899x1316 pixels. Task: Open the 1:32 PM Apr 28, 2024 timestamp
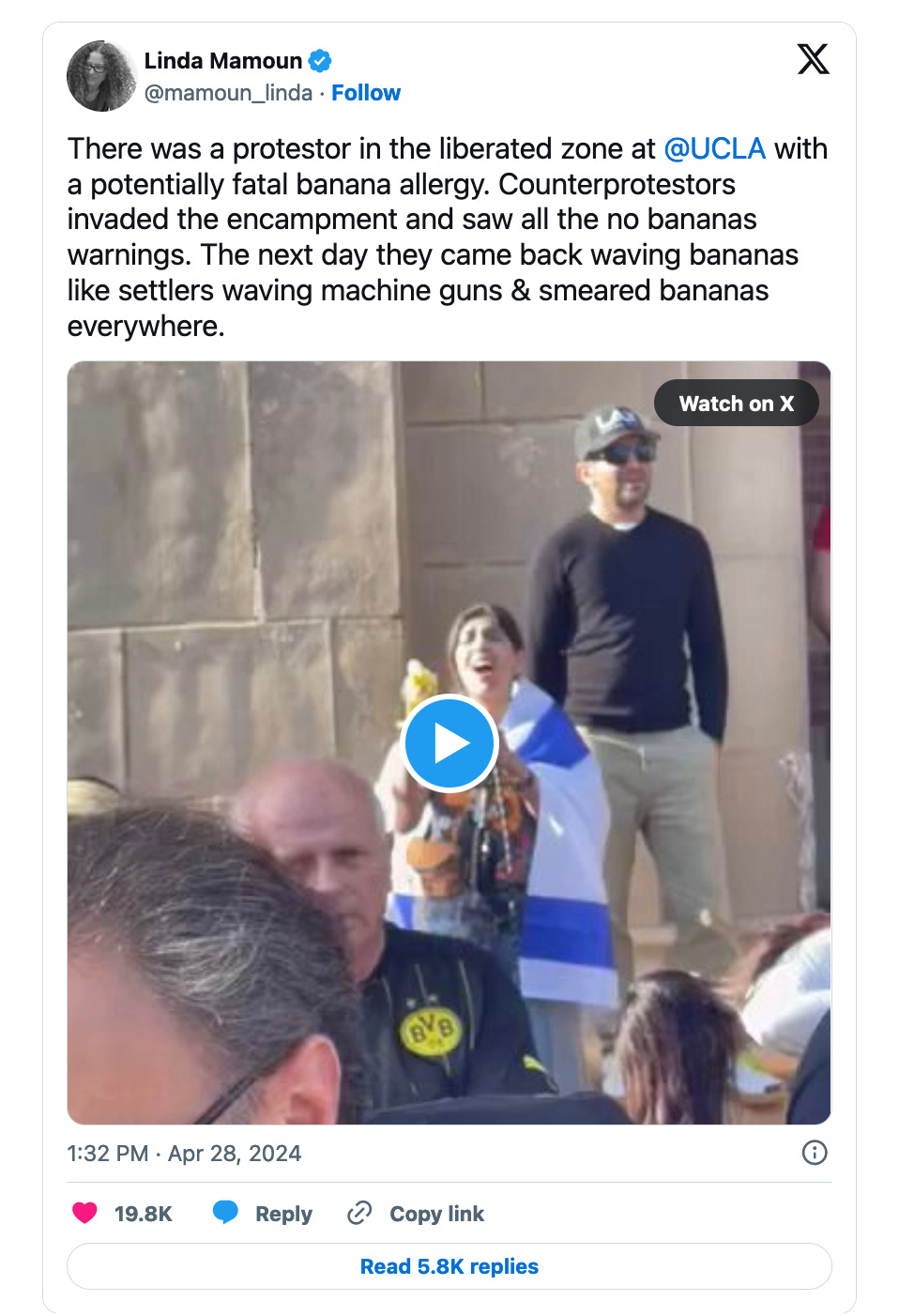tap(184, 1153)
